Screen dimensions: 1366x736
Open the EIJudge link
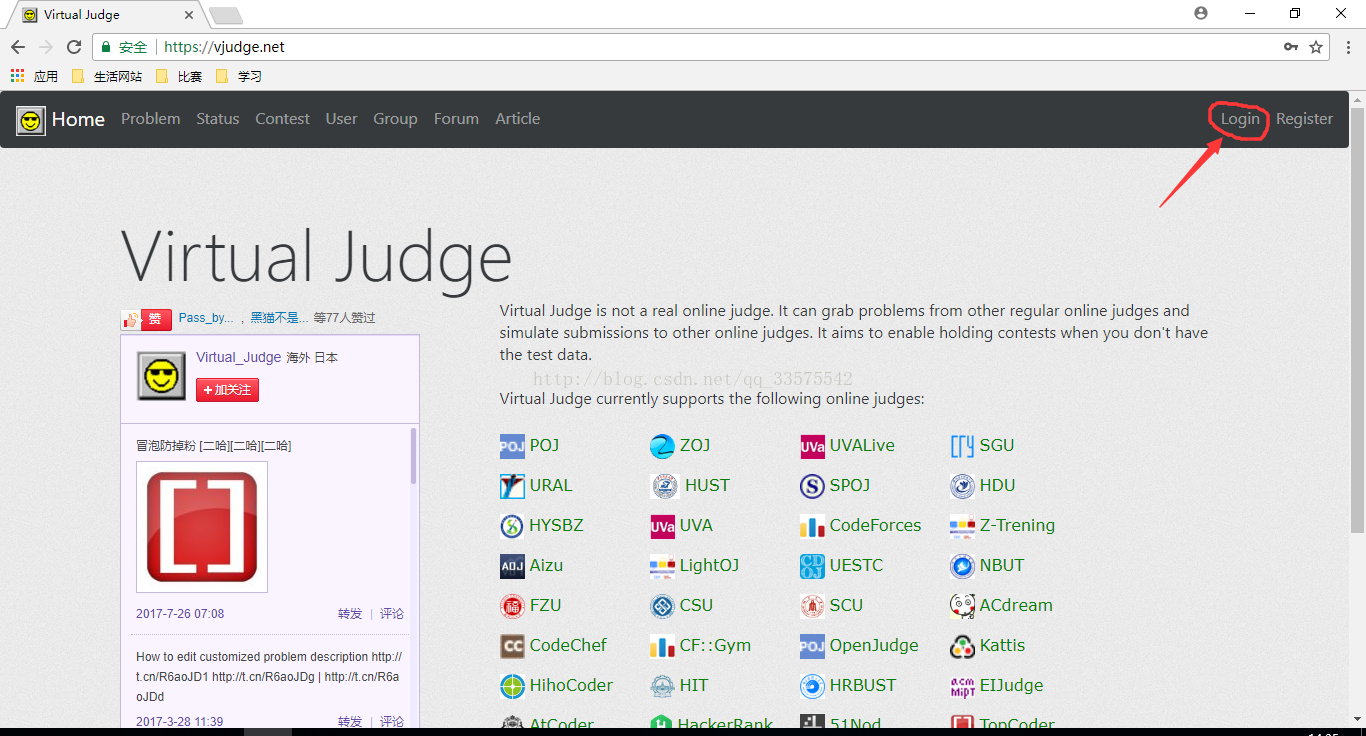click(1011, 685)
